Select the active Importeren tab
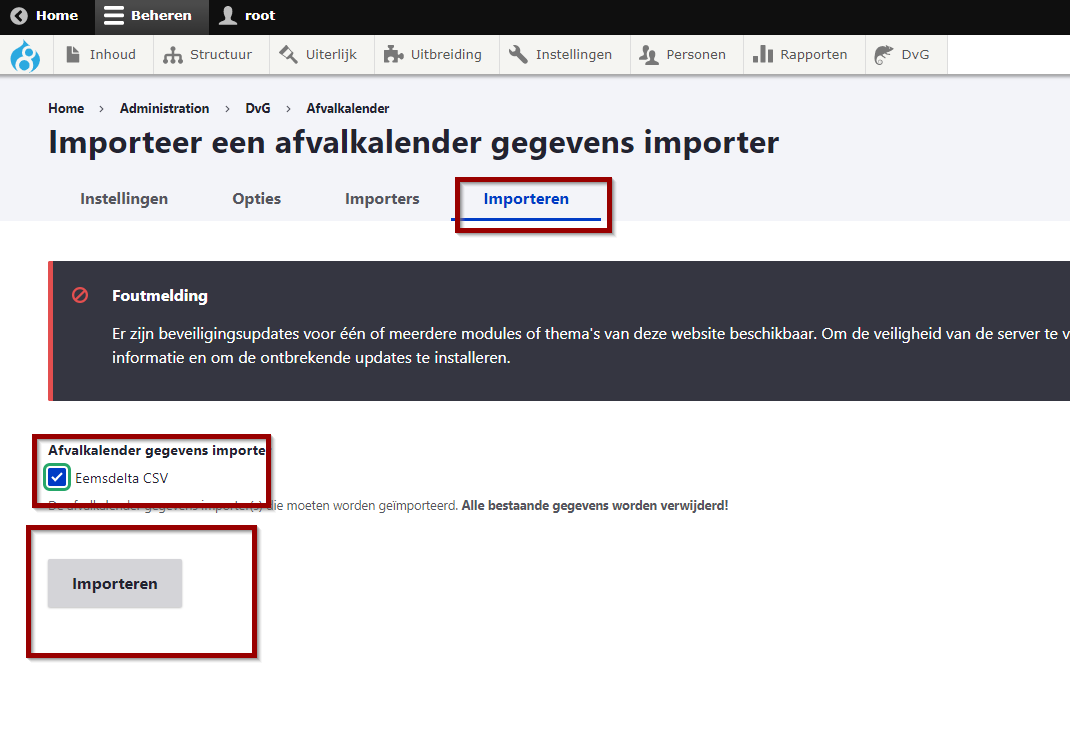 click(526, 199)
